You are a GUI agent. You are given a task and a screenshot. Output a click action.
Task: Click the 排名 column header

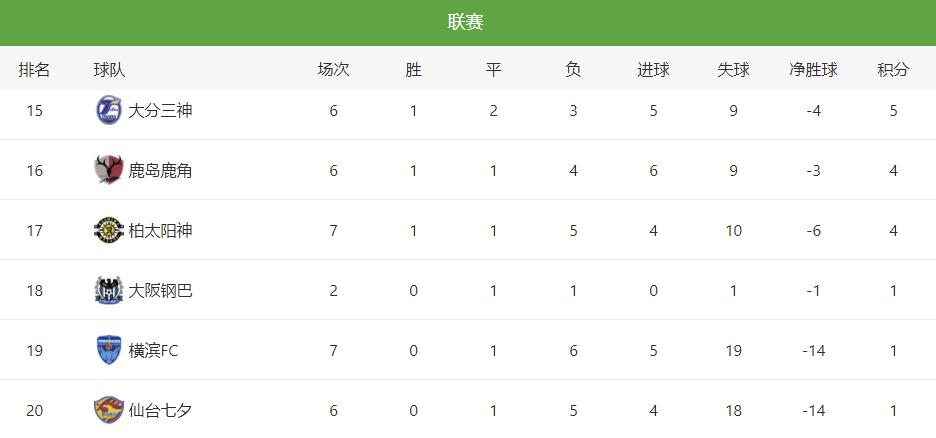pos(35,70)
